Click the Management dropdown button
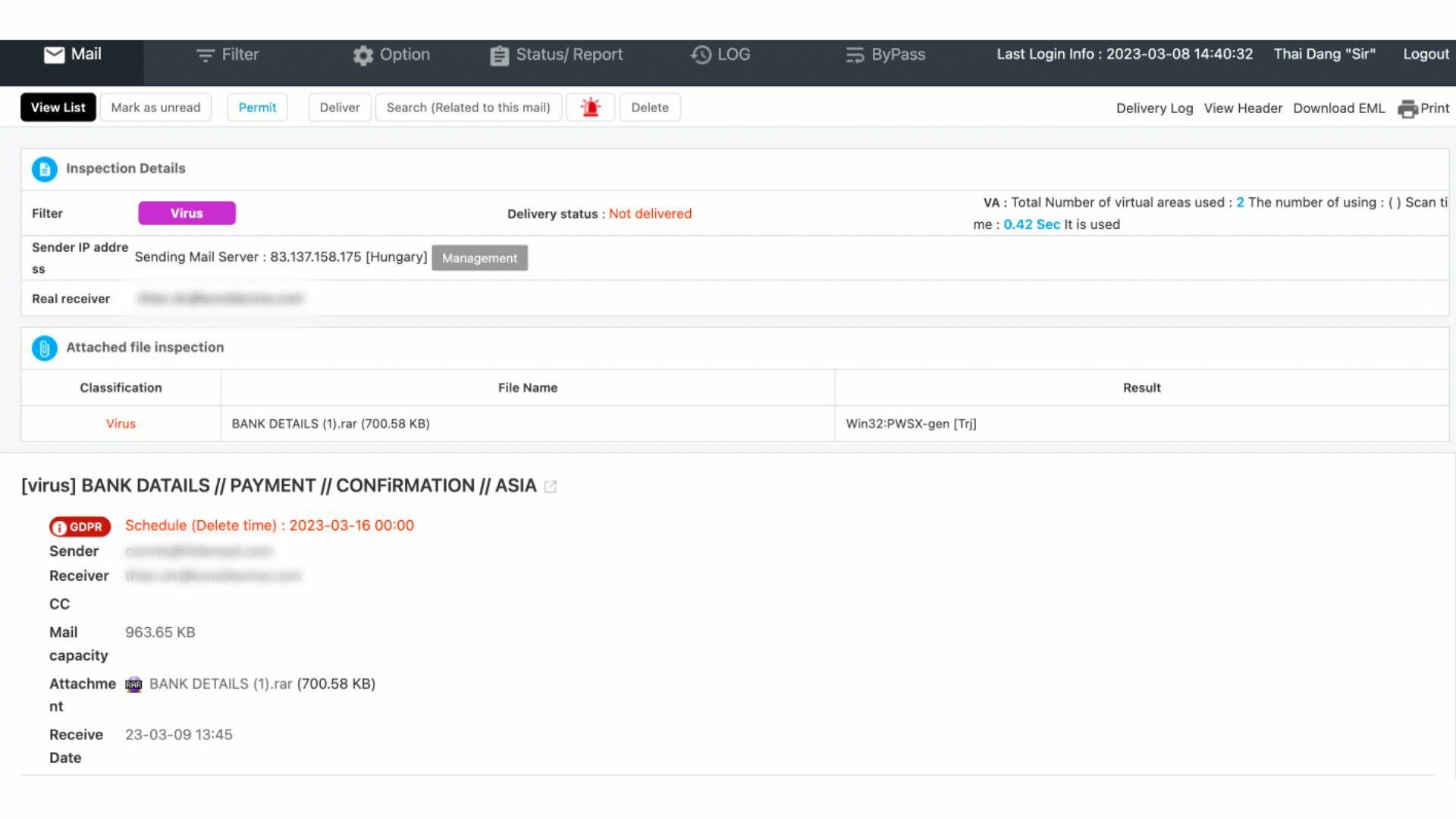 479,258
